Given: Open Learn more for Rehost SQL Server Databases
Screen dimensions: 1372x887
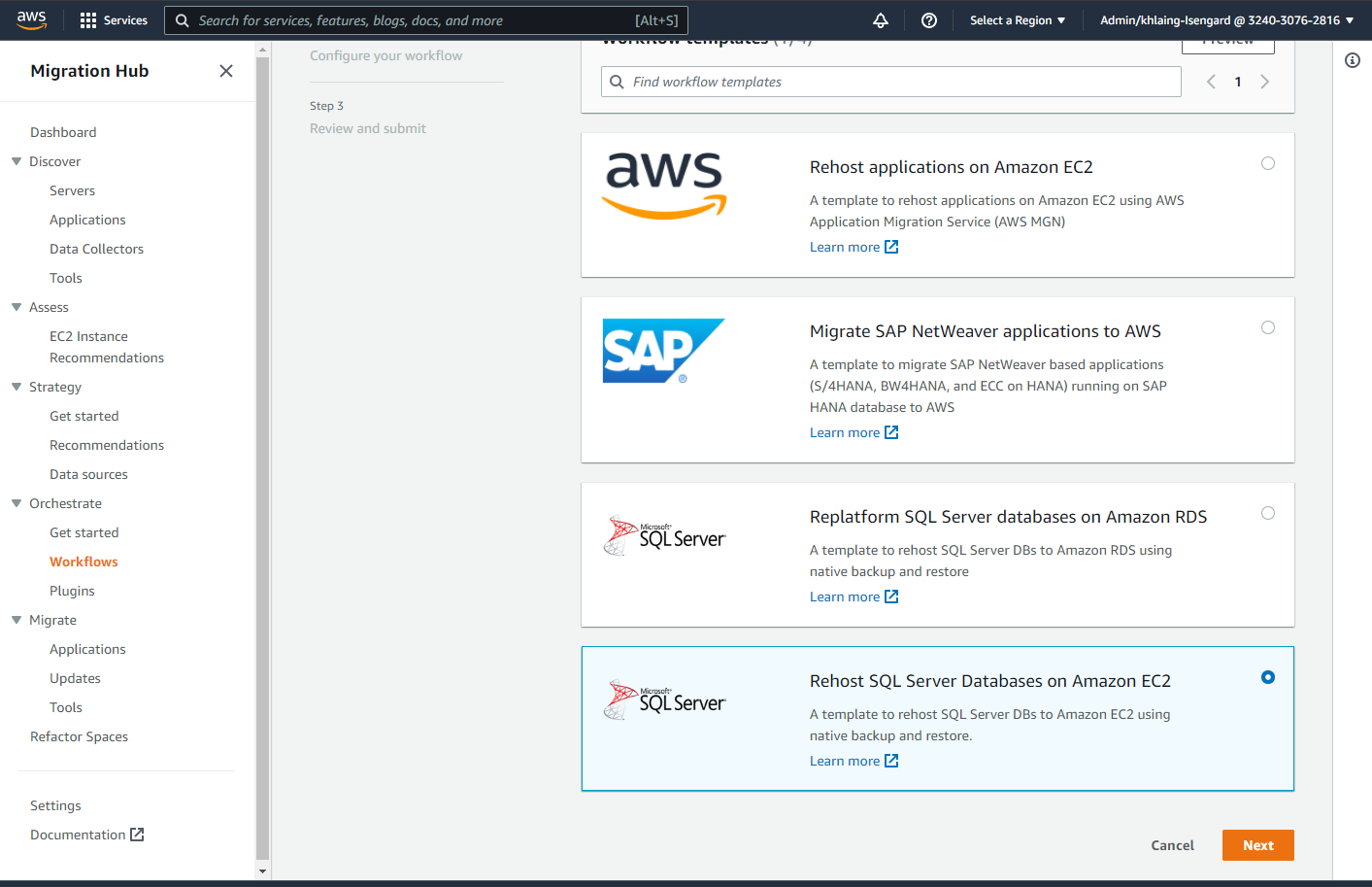Looking at the screenshot, I should [x=854, y=761].
